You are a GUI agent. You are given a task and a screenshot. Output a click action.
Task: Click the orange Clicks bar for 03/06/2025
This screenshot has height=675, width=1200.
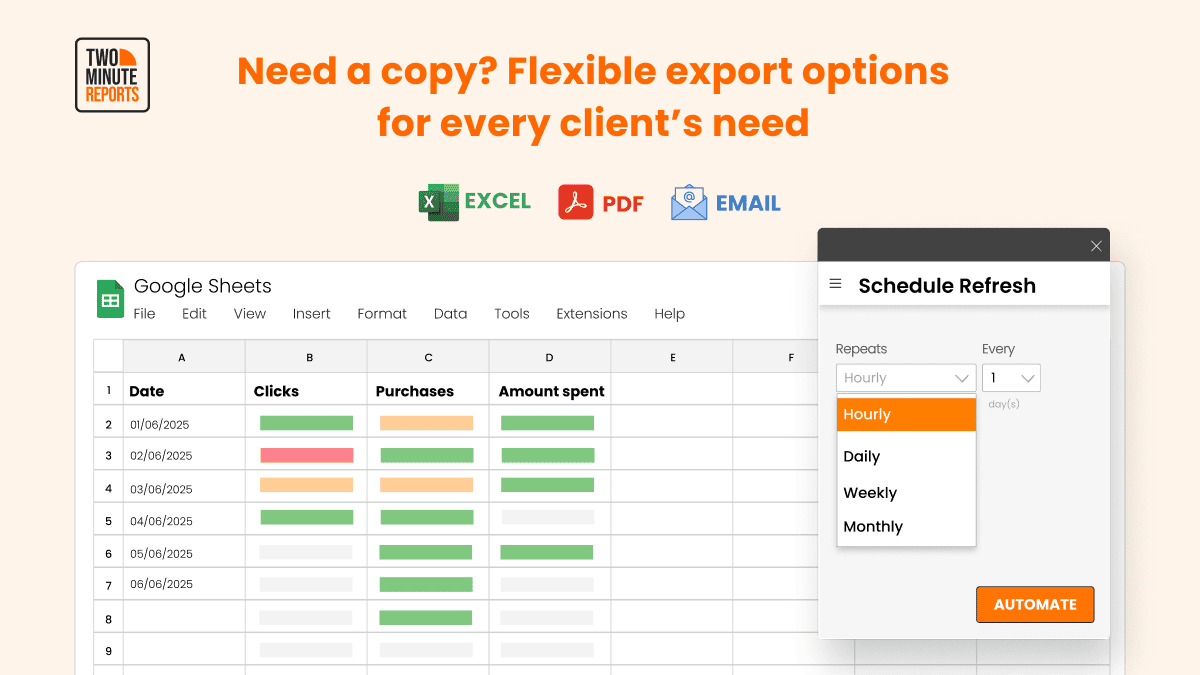click(306, 485)
